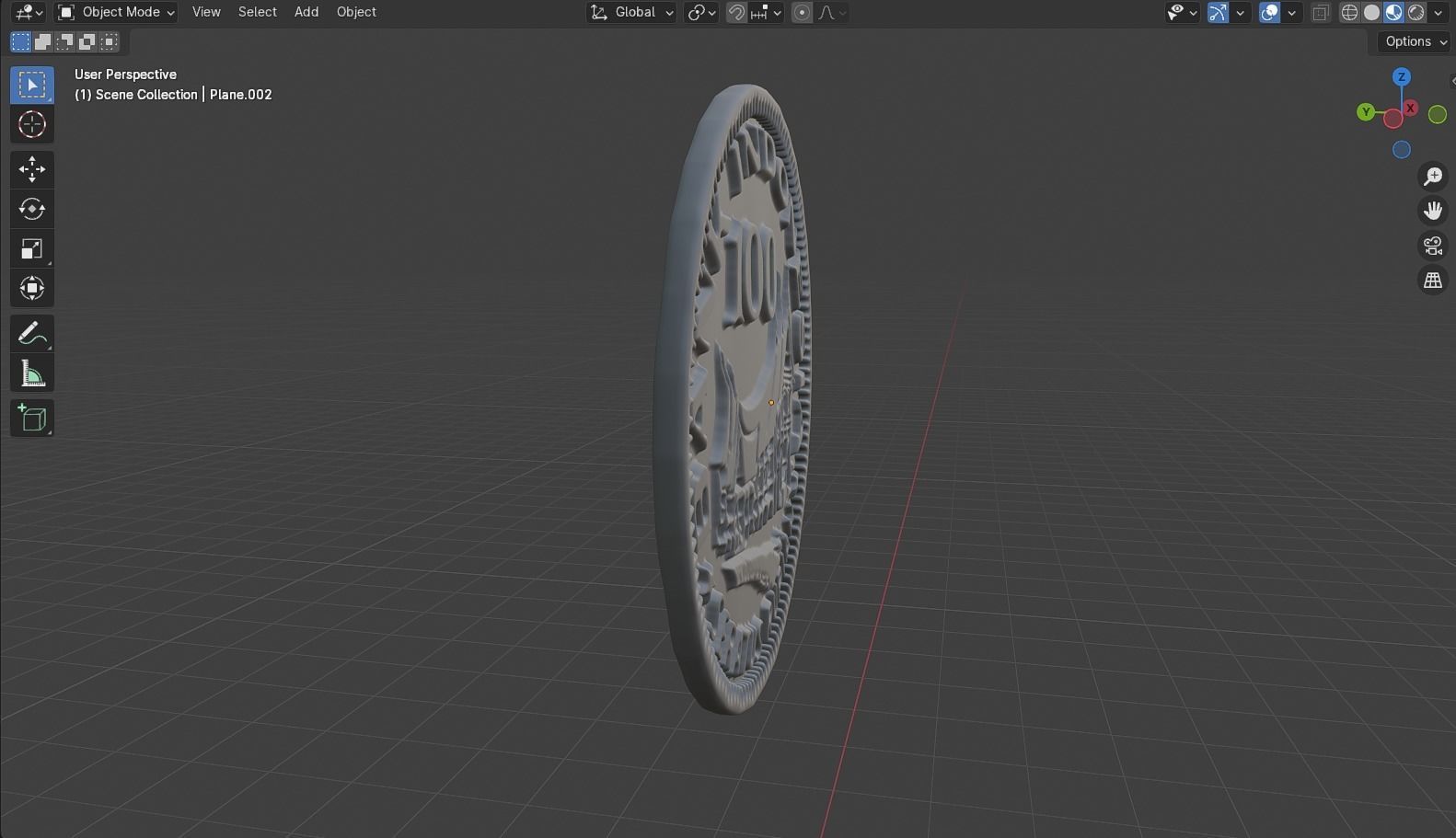Open the pivot point dropdown
The width and height of the screenshot is (1456, 838).
tap(701, 12)
